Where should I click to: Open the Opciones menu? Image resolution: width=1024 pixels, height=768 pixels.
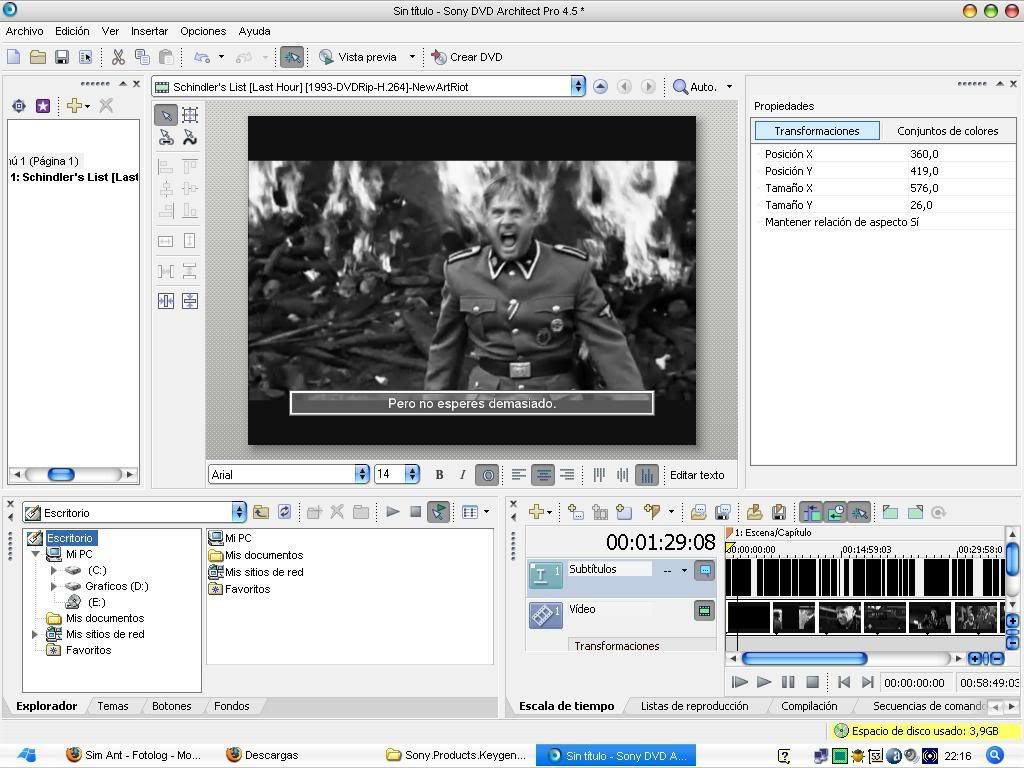203,31
